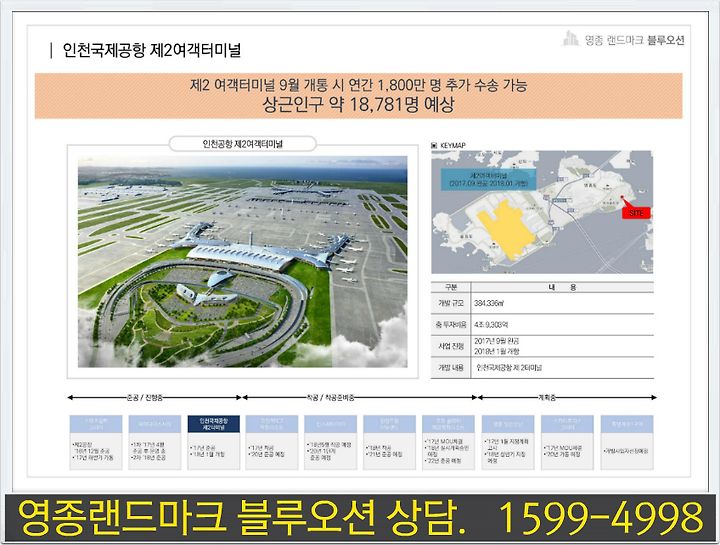Screen dimensions: 720x545
Task: Click the value 인천국제공항 제 2터미널
Action: tap(509, 368)
